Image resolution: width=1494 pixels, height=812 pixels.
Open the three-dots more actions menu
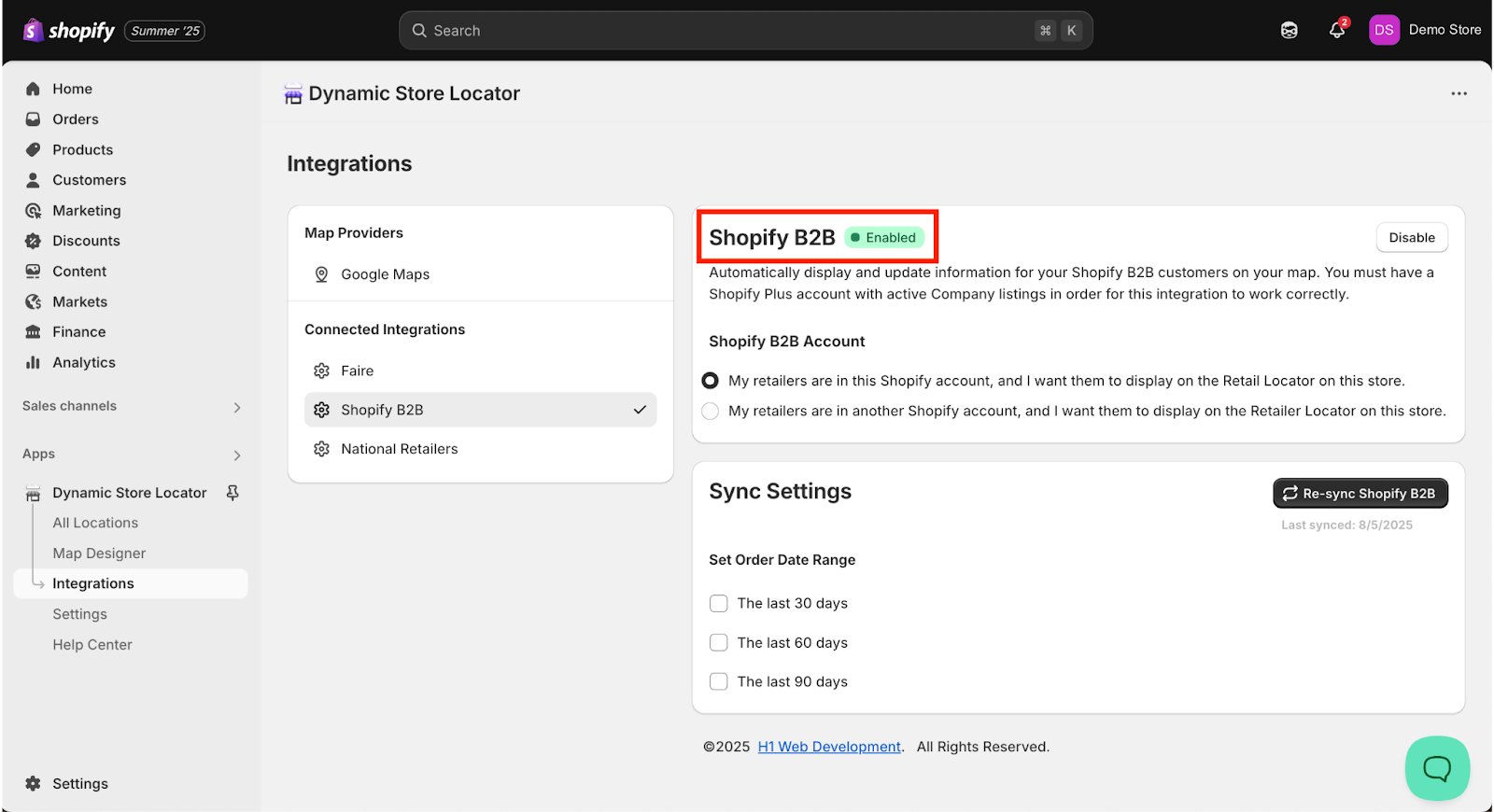point(1459,93)
